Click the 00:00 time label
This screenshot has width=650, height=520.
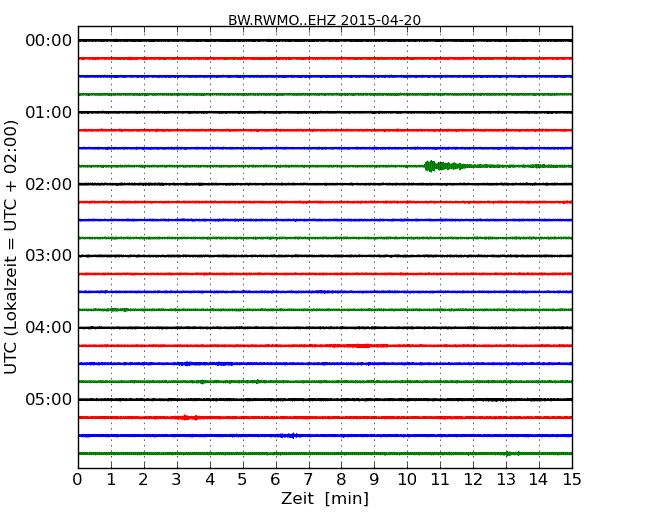pos(49,41)
